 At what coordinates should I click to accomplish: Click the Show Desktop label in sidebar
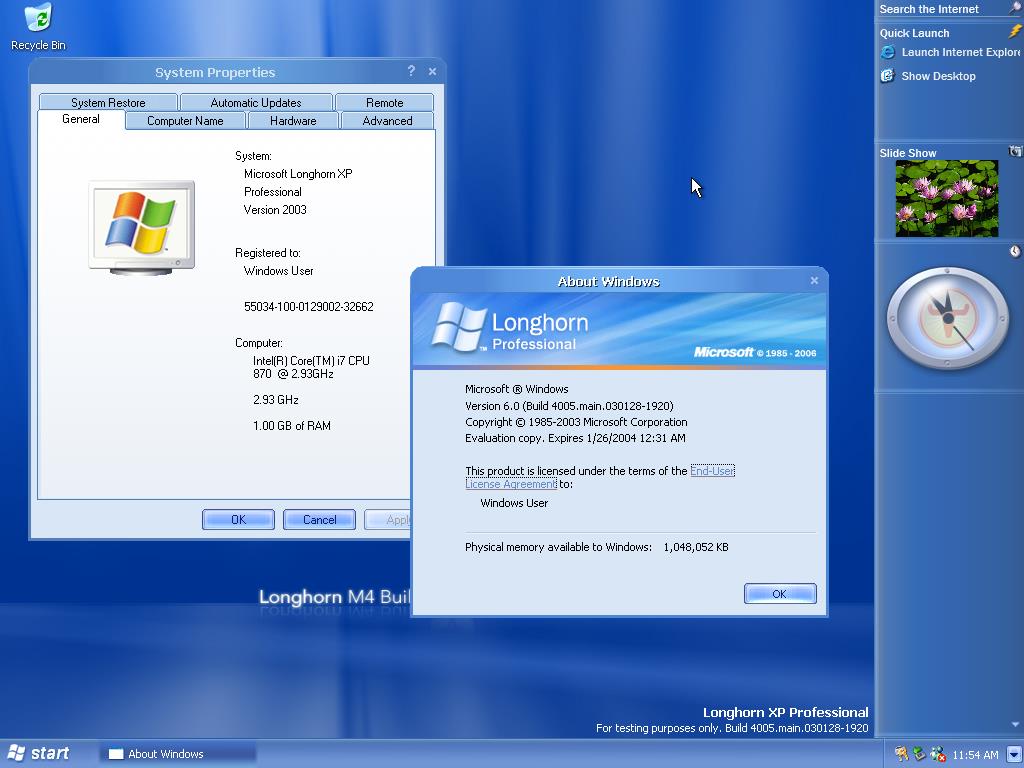(938, 76)
